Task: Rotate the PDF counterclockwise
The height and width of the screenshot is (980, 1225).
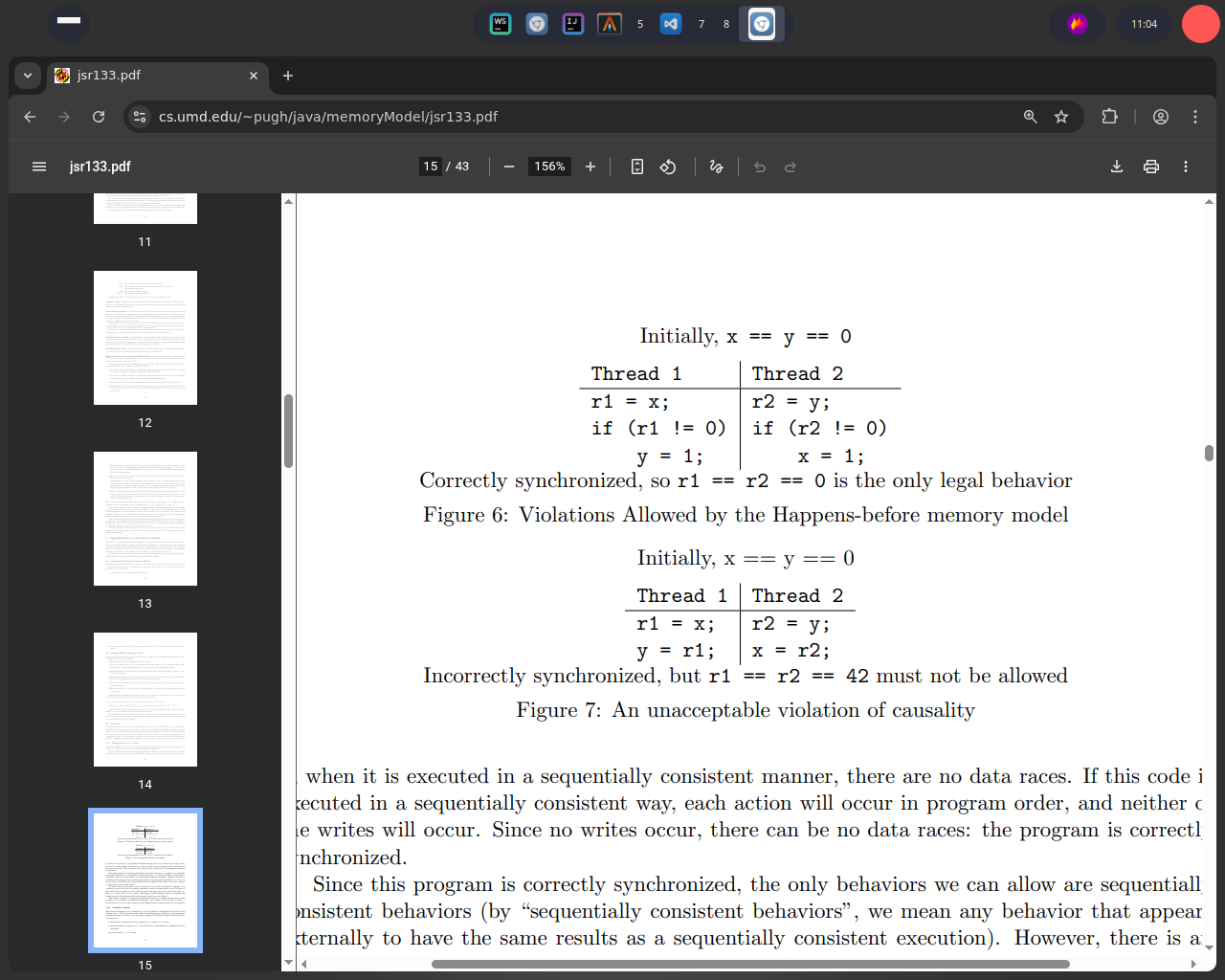Action: [668, 167]
